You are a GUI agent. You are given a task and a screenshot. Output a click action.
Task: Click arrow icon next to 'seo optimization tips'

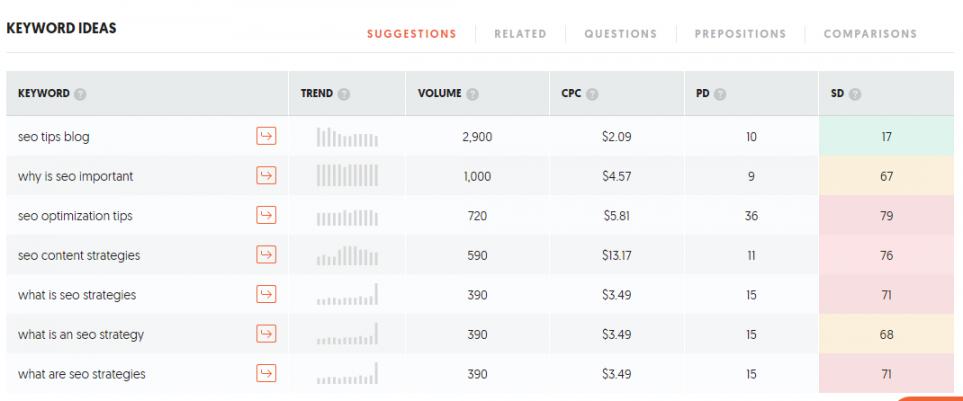266,215
